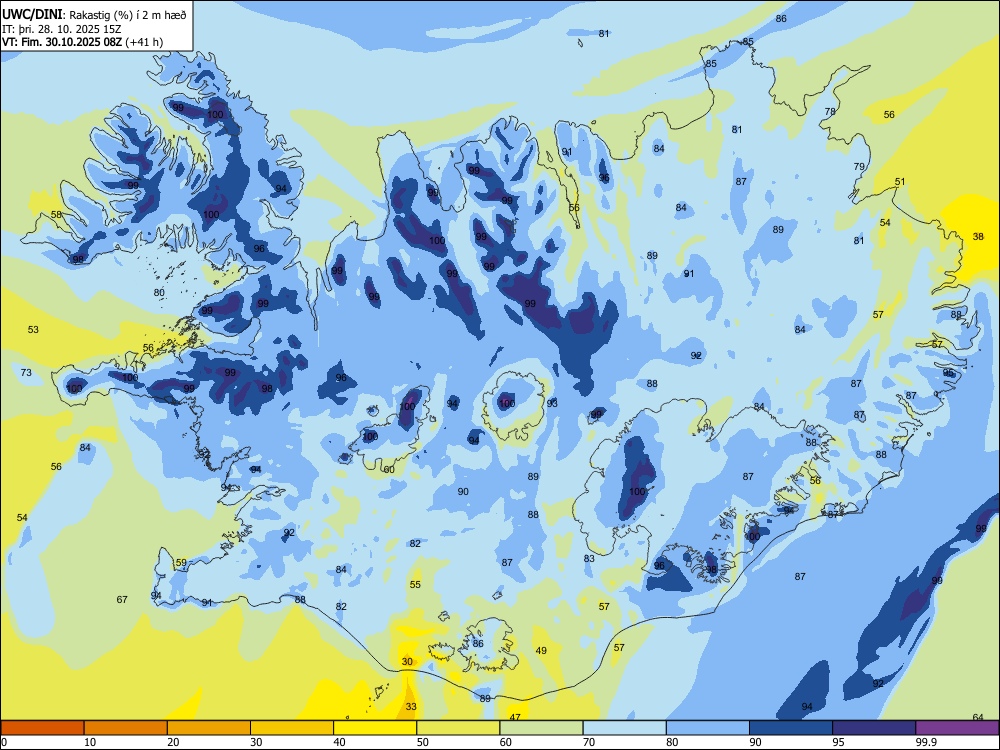Click the '60' humidity value
This screenshot has height=750, width=1000.
(389, 469)
